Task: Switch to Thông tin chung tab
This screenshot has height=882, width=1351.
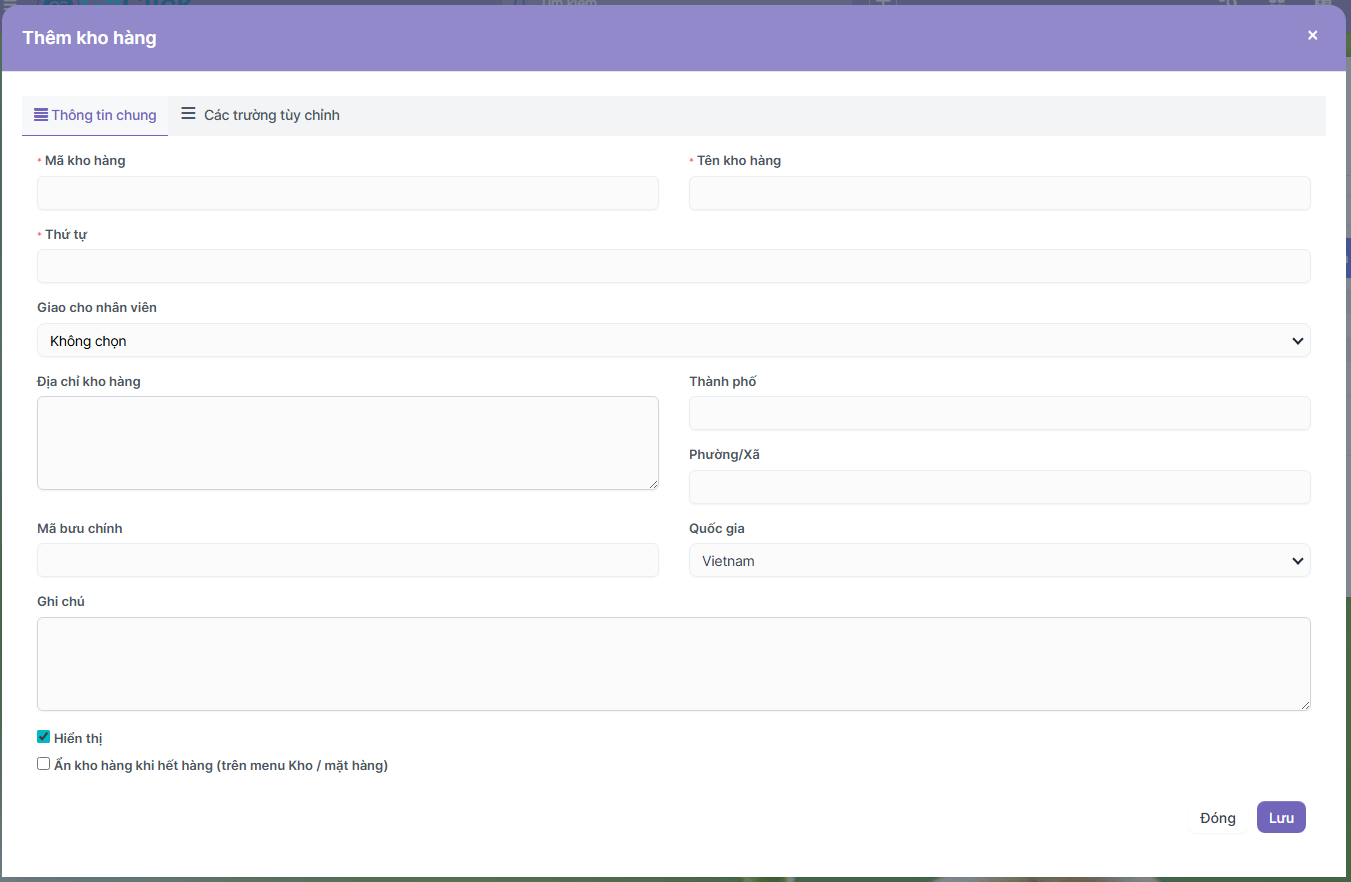Action: tap(96, 115)
